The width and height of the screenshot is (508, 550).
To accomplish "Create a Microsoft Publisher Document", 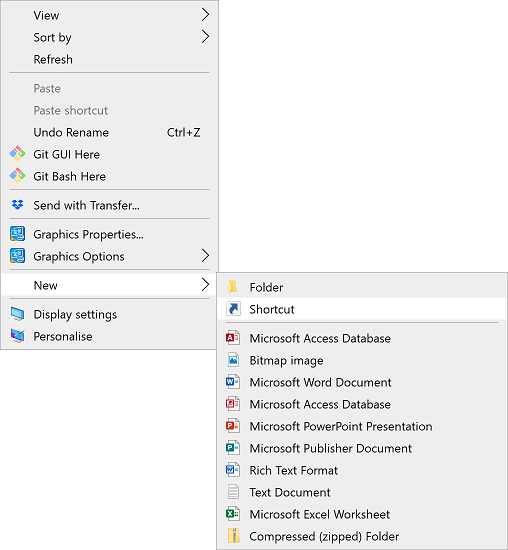I will 362,448.
